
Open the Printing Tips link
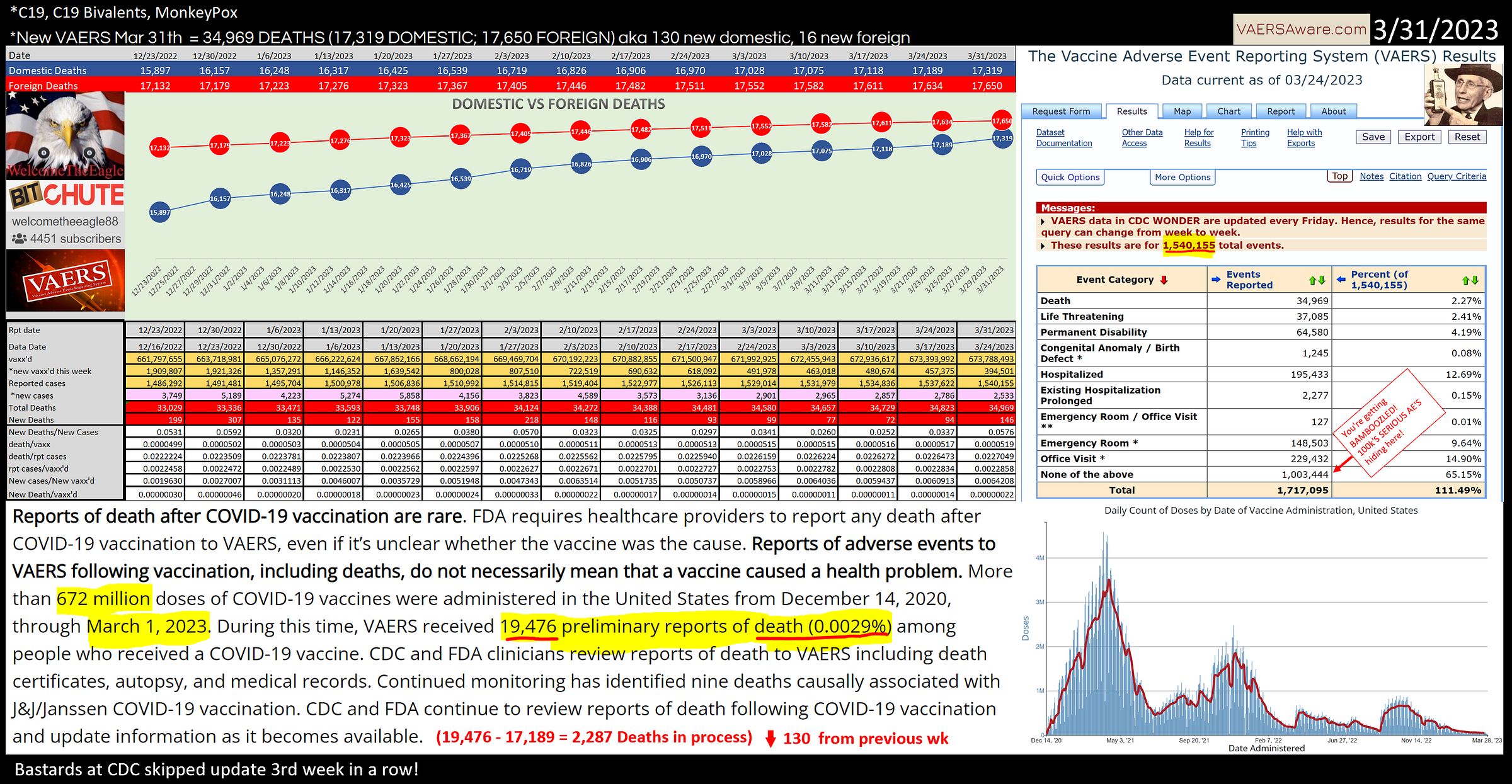tap(1255, 138)
